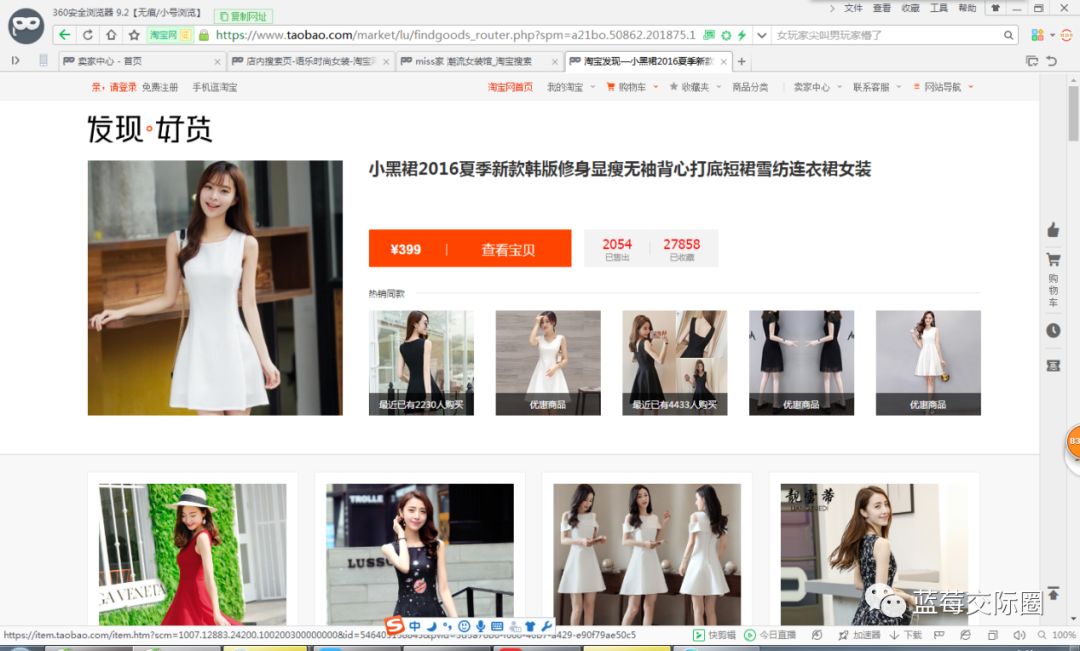Click the colorful extensions grid icon
1080x651 pixels.
[x=1037, y=35]
